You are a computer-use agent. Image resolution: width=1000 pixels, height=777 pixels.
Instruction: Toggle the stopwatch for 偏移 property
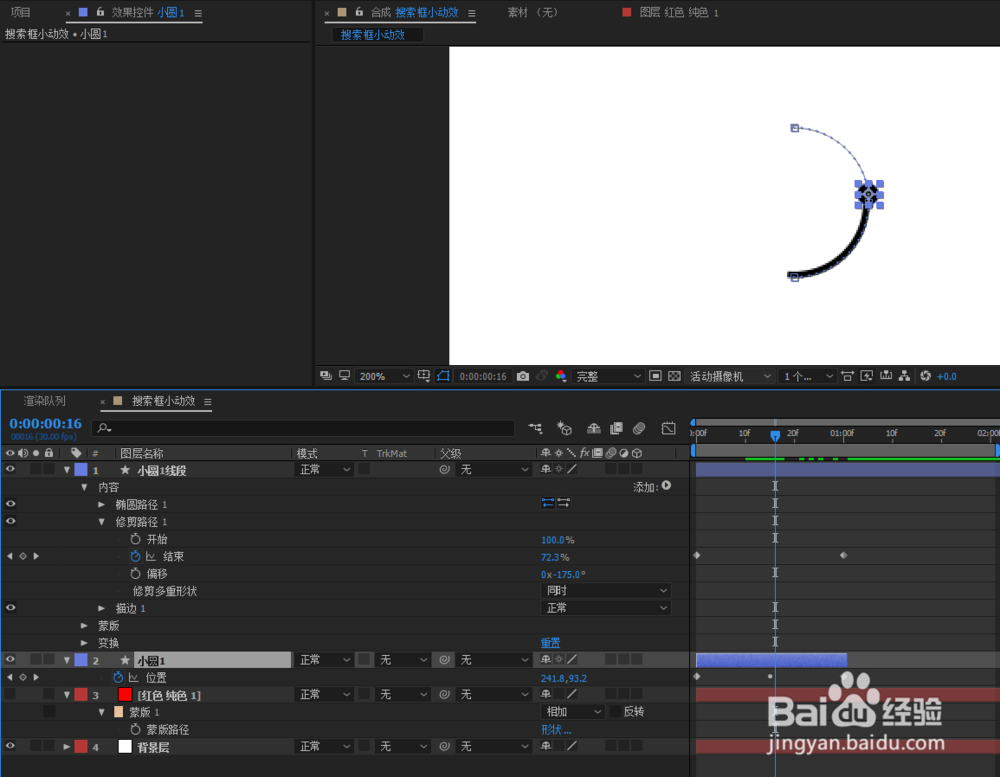(x=135, y=574)
